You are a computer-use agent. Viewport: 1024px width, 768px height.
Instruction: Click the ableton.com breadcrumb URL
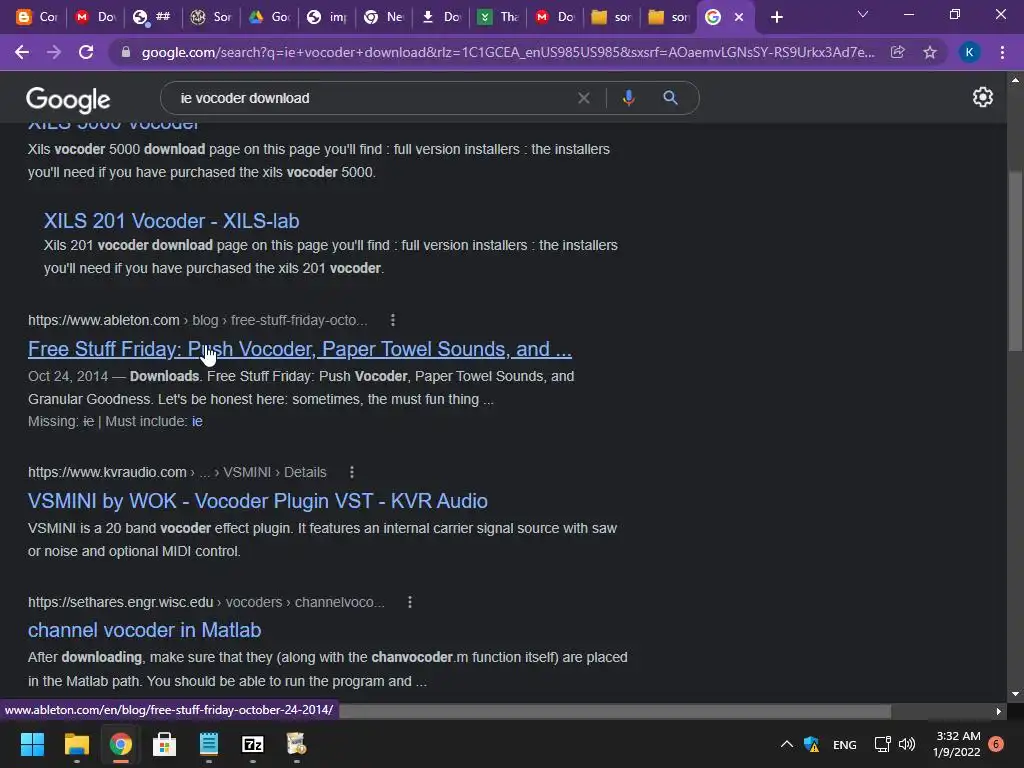(197, 320)
